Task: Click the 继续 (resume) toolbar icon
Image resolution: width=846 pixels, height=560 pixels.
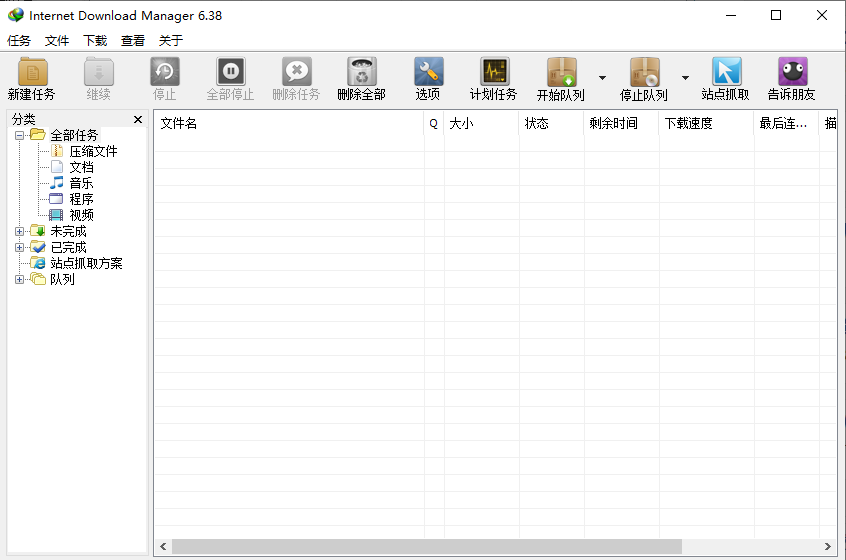Action: (x=99, y=72)
